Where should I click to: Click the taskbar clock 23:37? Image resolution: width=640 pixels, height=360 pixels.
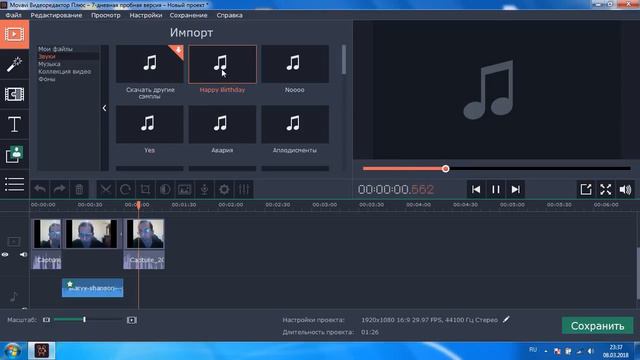[616, 347]
